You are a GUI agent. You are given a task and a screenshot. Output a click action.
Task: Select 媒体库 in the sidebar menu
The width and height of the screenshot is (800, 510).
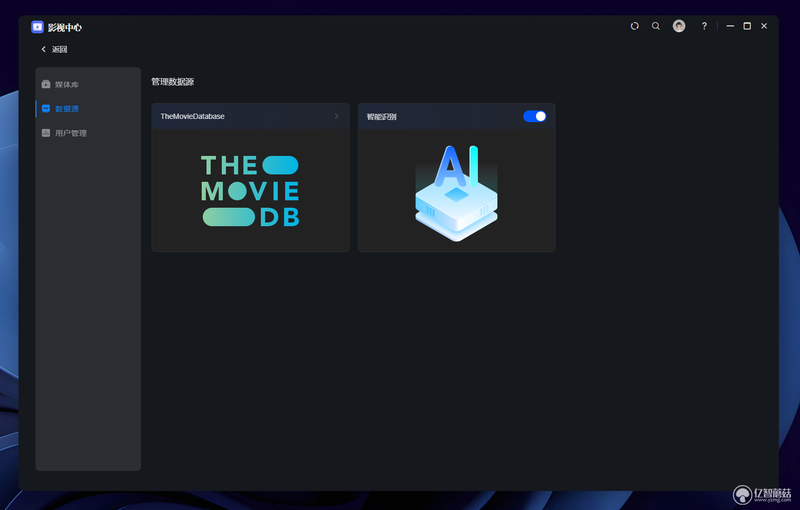[x=88, y=84]
